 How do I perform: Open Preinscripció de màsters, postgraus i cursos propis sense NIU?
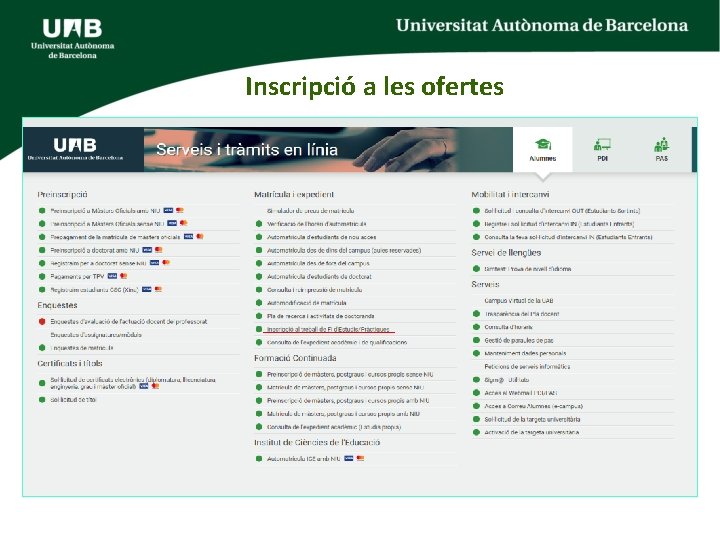click(350, 374)
